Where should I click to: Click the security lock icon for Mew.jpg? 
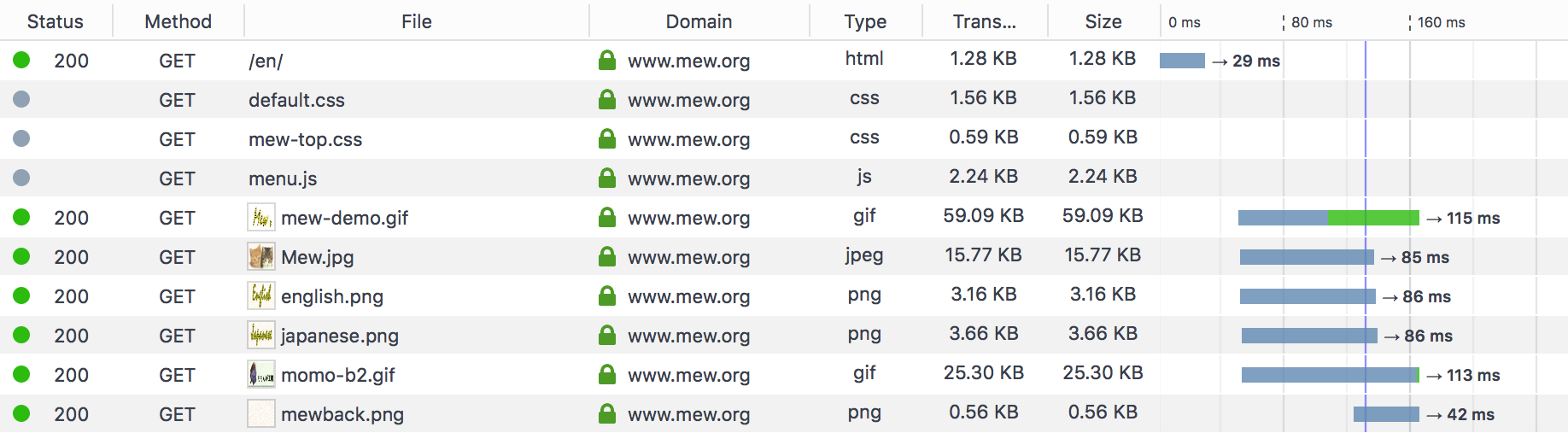click(607, 256)
